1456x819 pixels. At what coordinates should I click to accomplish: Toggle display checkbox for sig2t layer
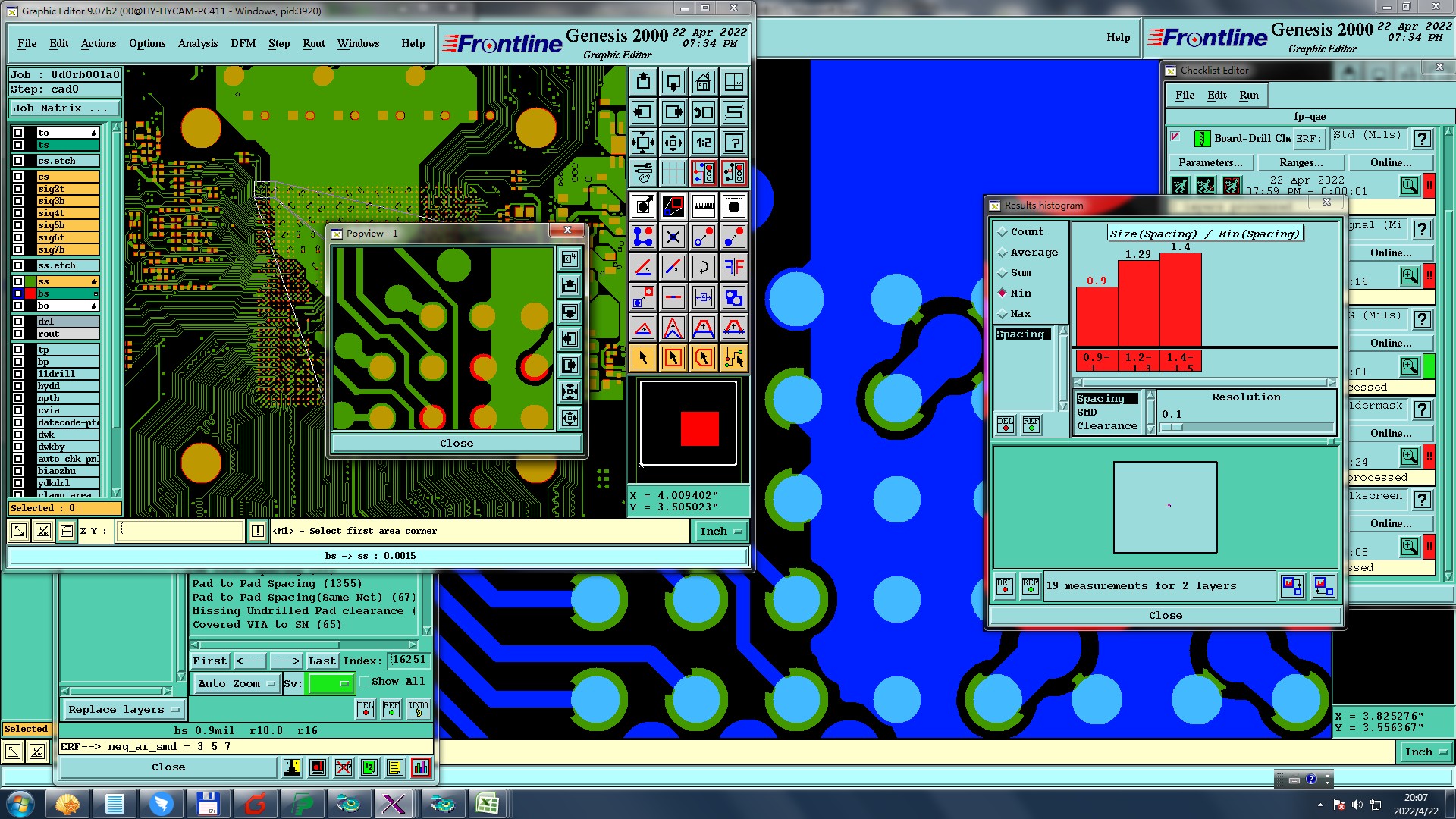click(x=18, y=189)
